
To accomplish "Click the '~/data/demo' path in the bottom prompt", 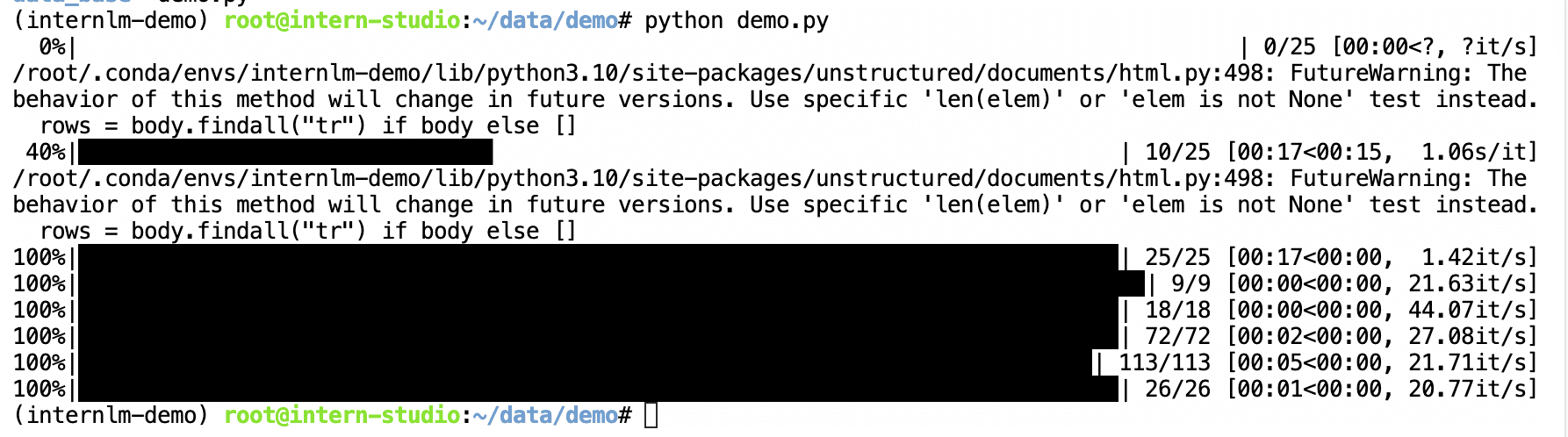I will point(545,415).
